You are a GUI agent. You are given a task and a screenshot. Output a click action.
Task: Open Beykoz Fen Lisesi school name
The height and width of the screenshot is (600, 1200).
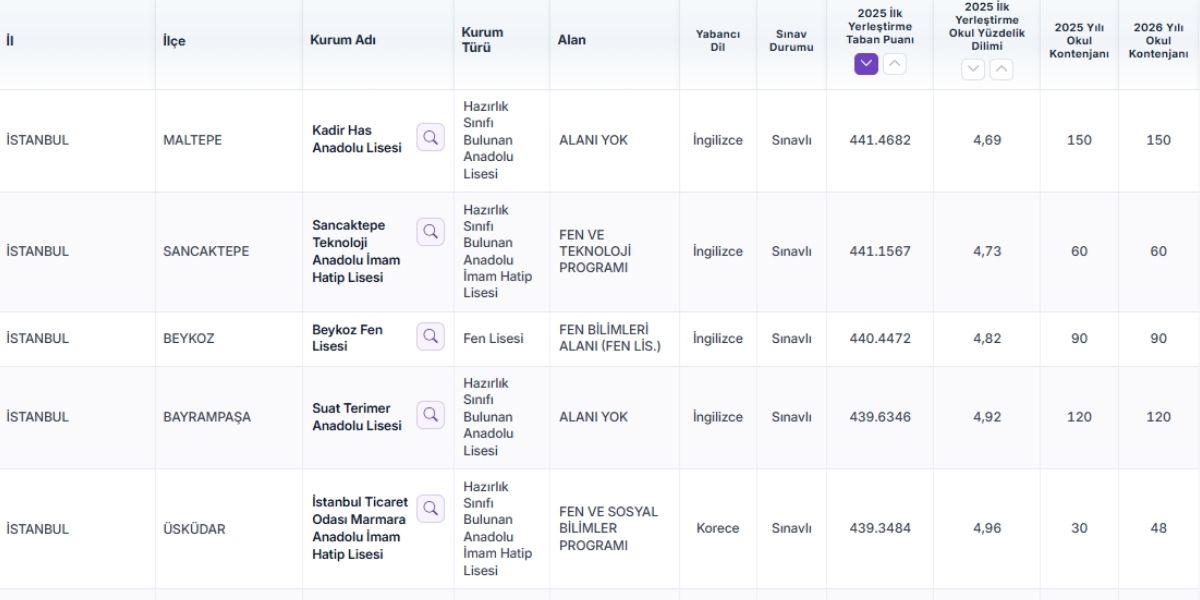(347, 338)
